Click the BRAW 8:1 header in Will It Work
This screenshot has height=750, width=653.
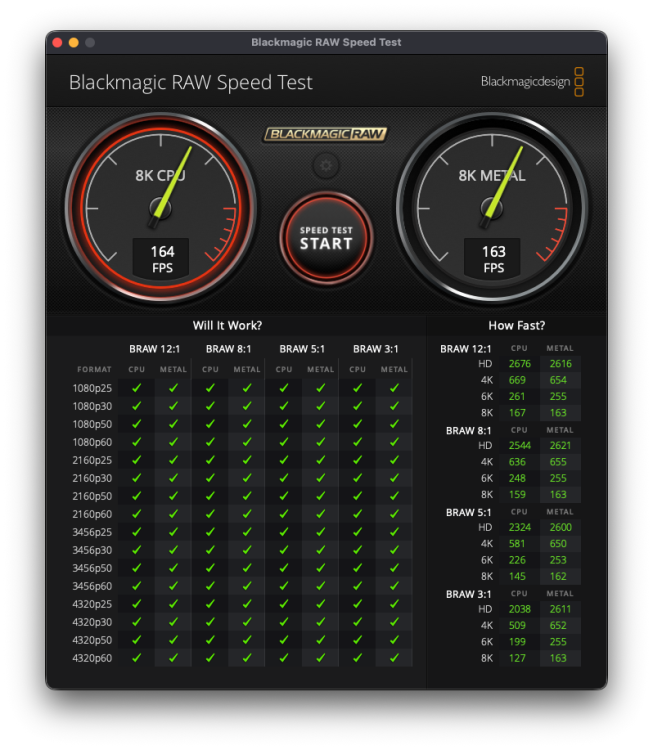228,349
